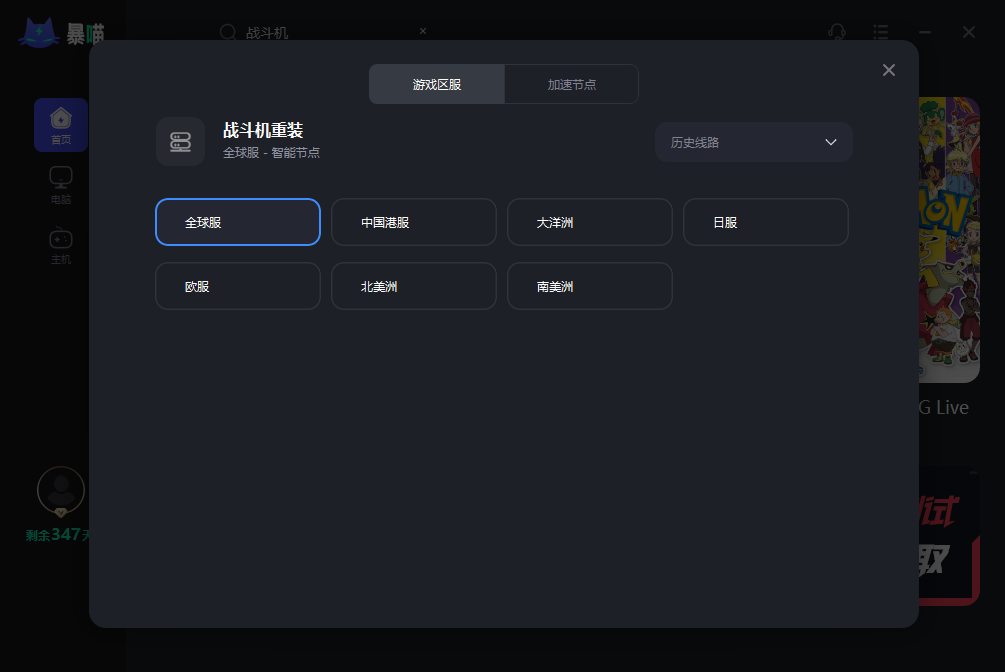The image size is (1005, 672).
Task: Switch to the 游戏区服 tab
Action: (437, 84)
